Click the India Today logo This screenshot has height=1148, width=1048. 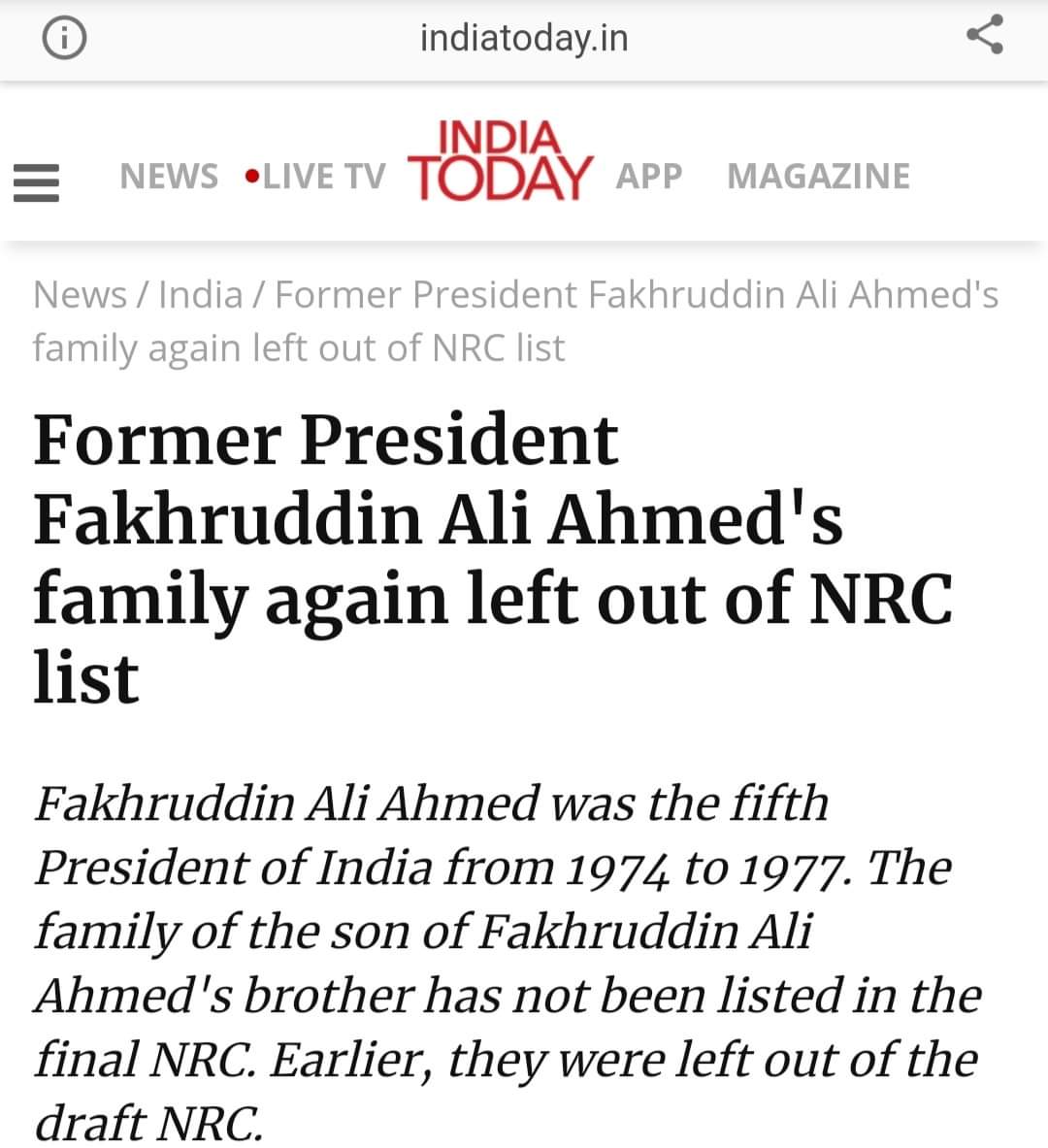pyautogui.click(x=500, y=161)
